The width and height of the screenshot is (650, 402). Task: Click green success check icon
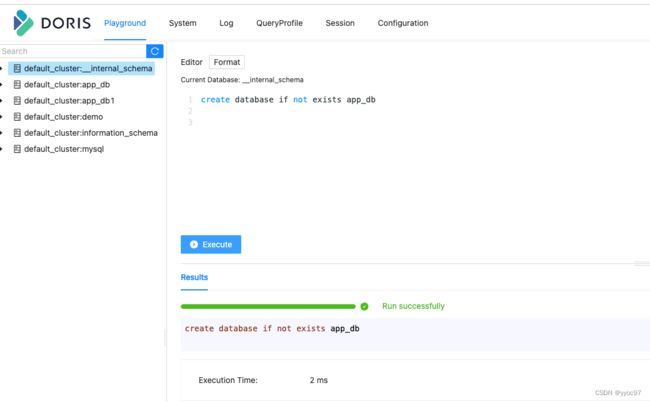click(364, 306)
